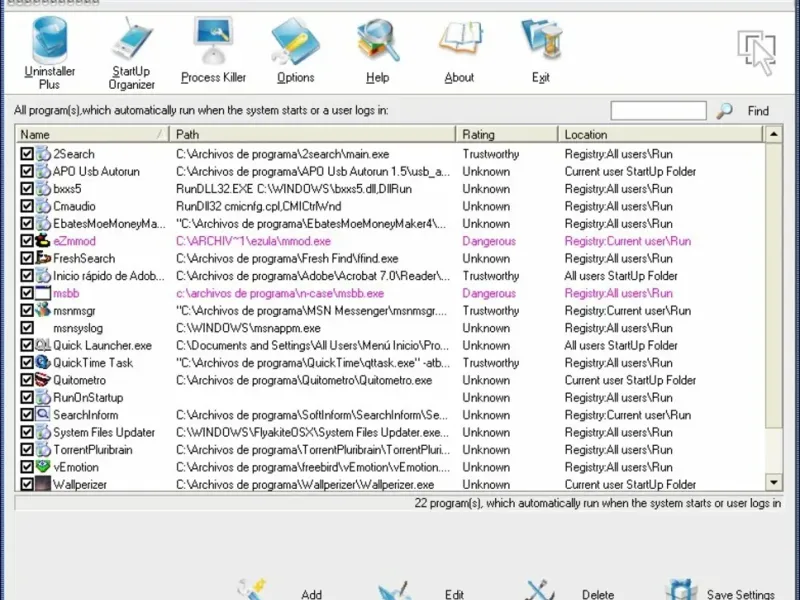Screen dimensions: 800x600
Task: Click the RunDLL32.EXE bxxs5.dll path
Action: pos(293,189)
